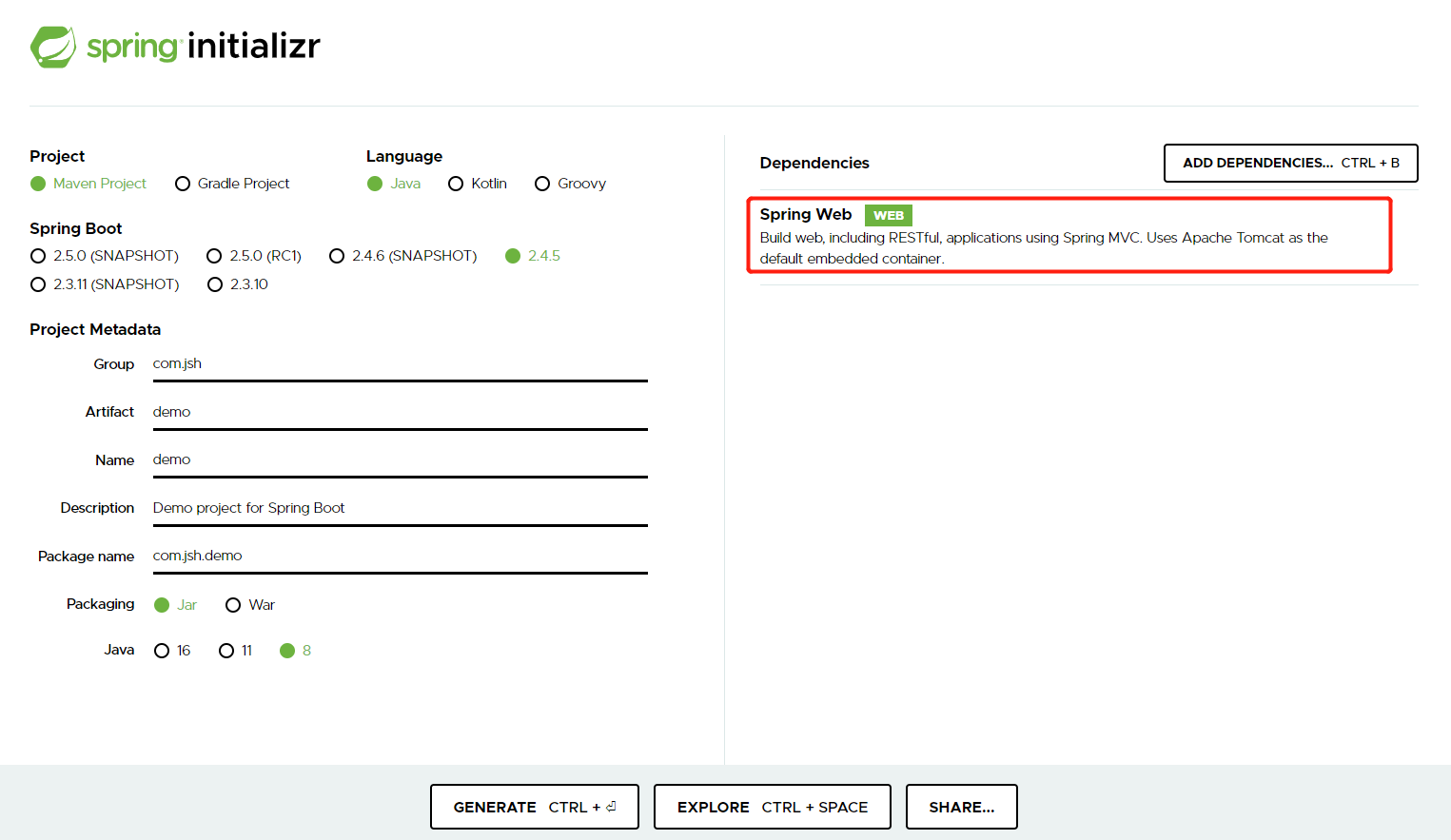Screen dimensions: 1451x840
Task: Select Spring Boot 2.5.0 (SNAPSHOT)
Action: (x=105, y=256)
